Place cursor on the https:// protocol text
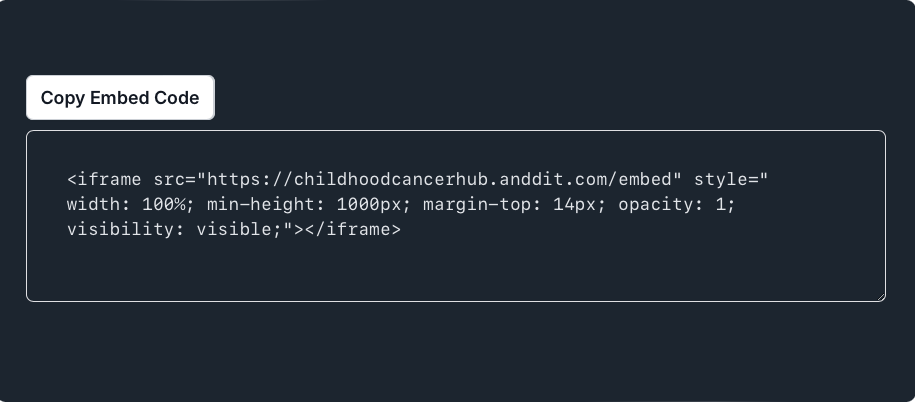This screenshot has width=915, height=402. click(x=250, y=179)
